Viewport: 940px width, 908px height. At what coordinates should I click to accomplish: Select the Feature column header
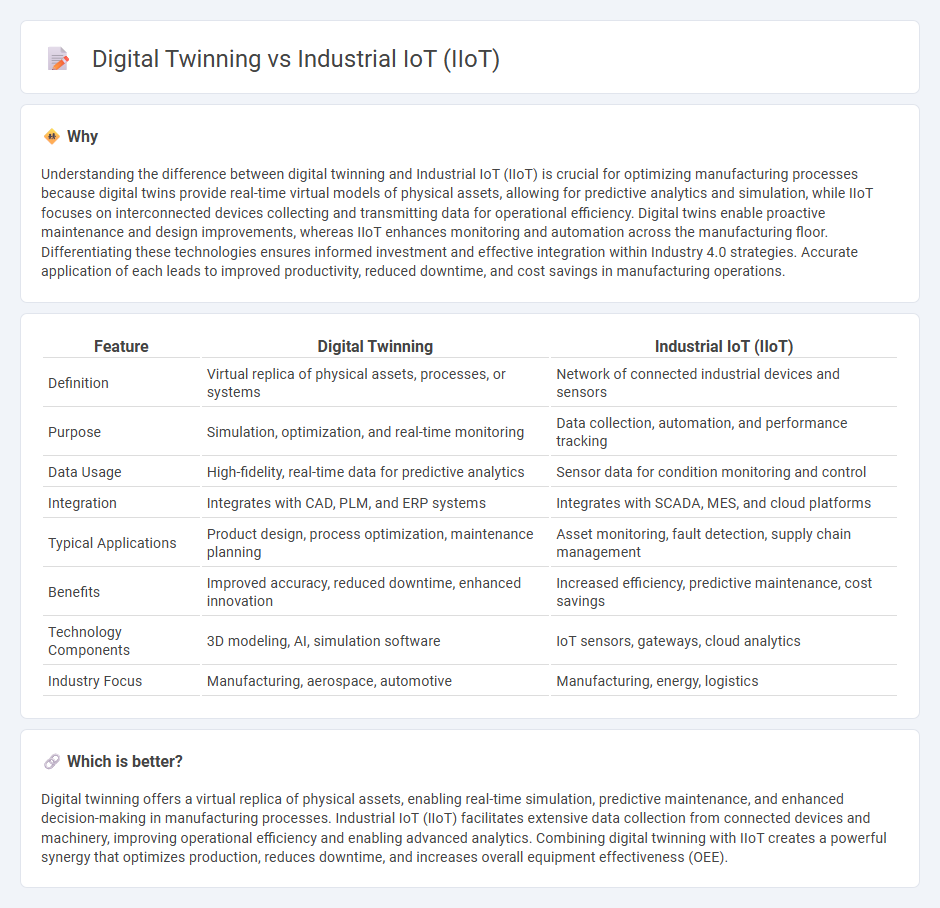click(121, 346)
